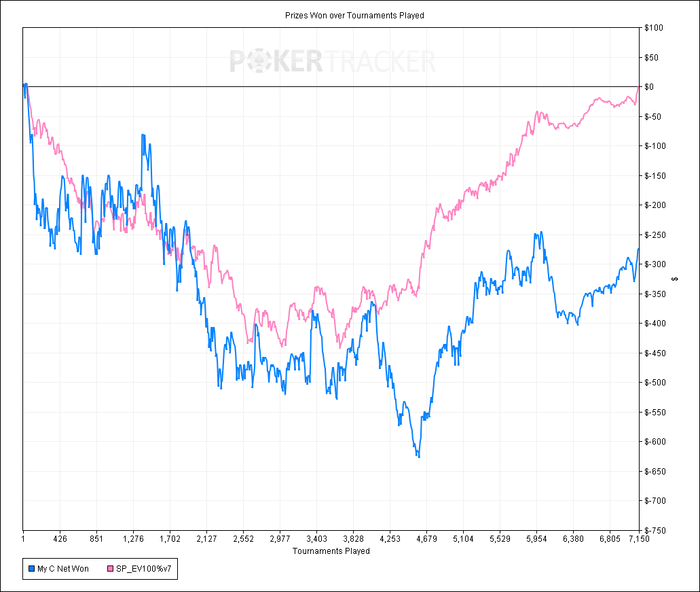Click the '$-700' y-axis value
700x592 pixels.
pos(655,501)
